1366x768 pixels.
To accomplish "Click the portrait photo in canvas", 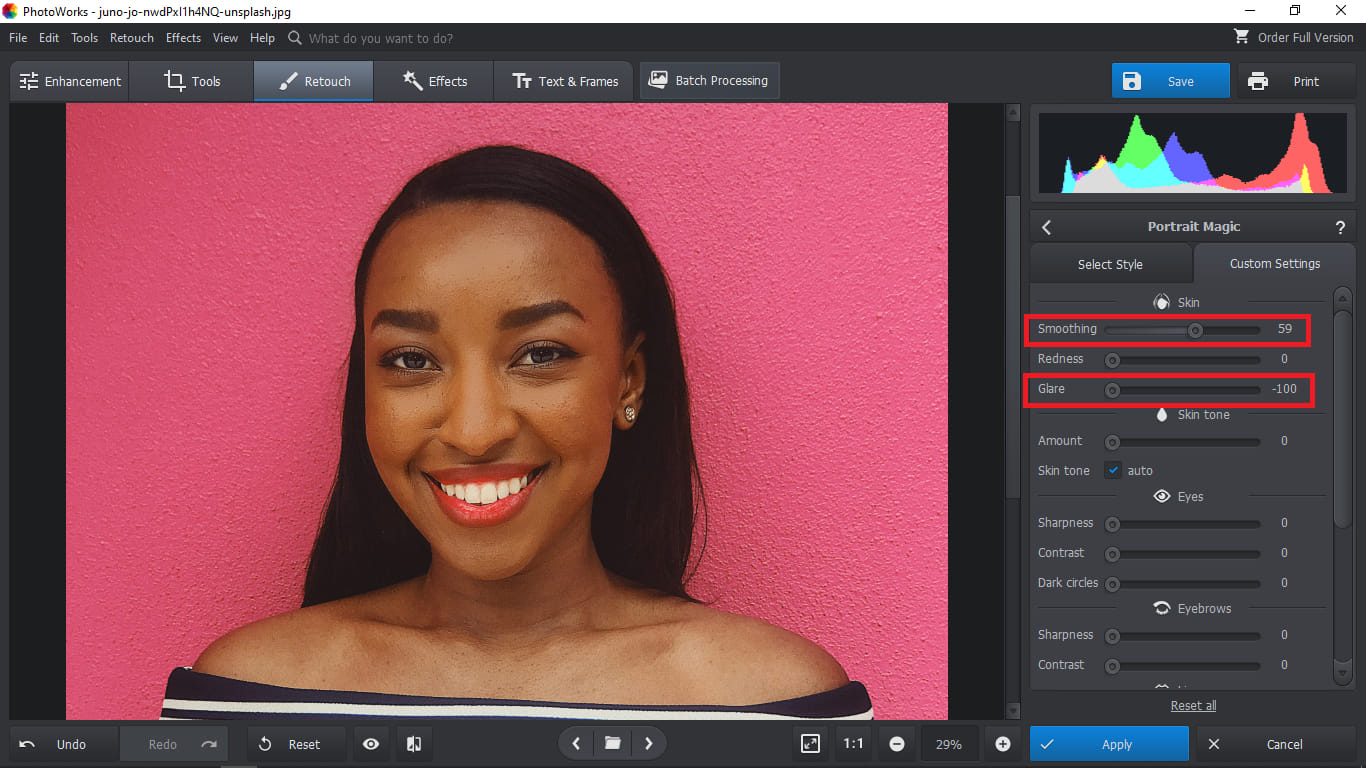I will (x=507, y=411).
